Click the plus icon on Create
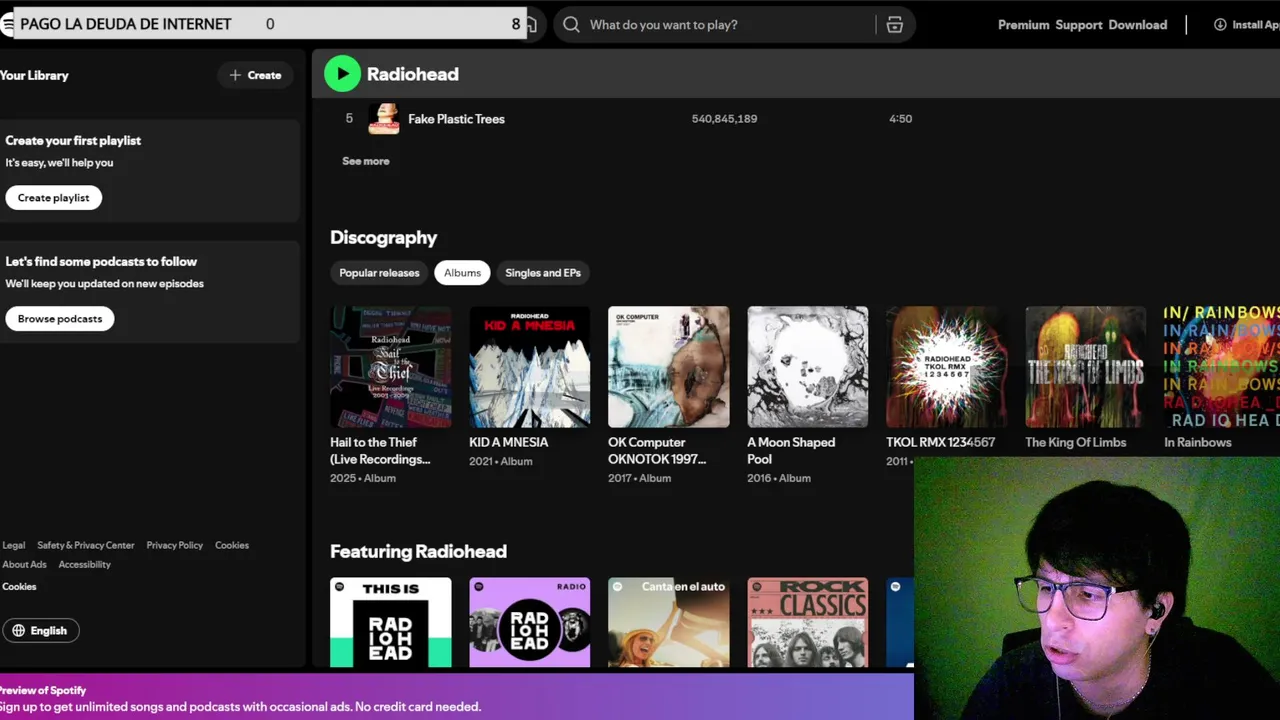The height and width of the screenshot is (720, 1280). (235, 75)
